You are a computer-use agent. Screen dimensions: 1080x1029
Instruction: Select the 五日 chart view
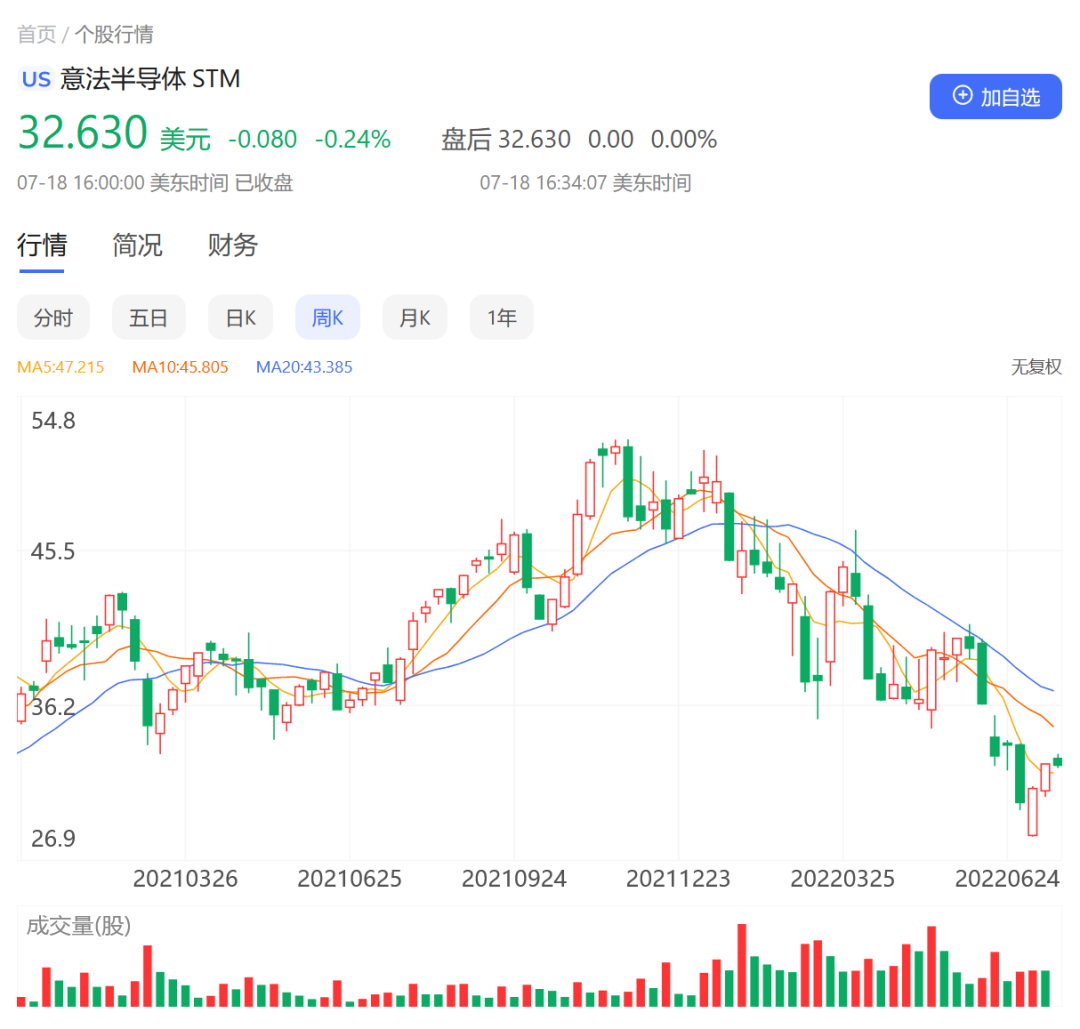click(x=148, y=317)
